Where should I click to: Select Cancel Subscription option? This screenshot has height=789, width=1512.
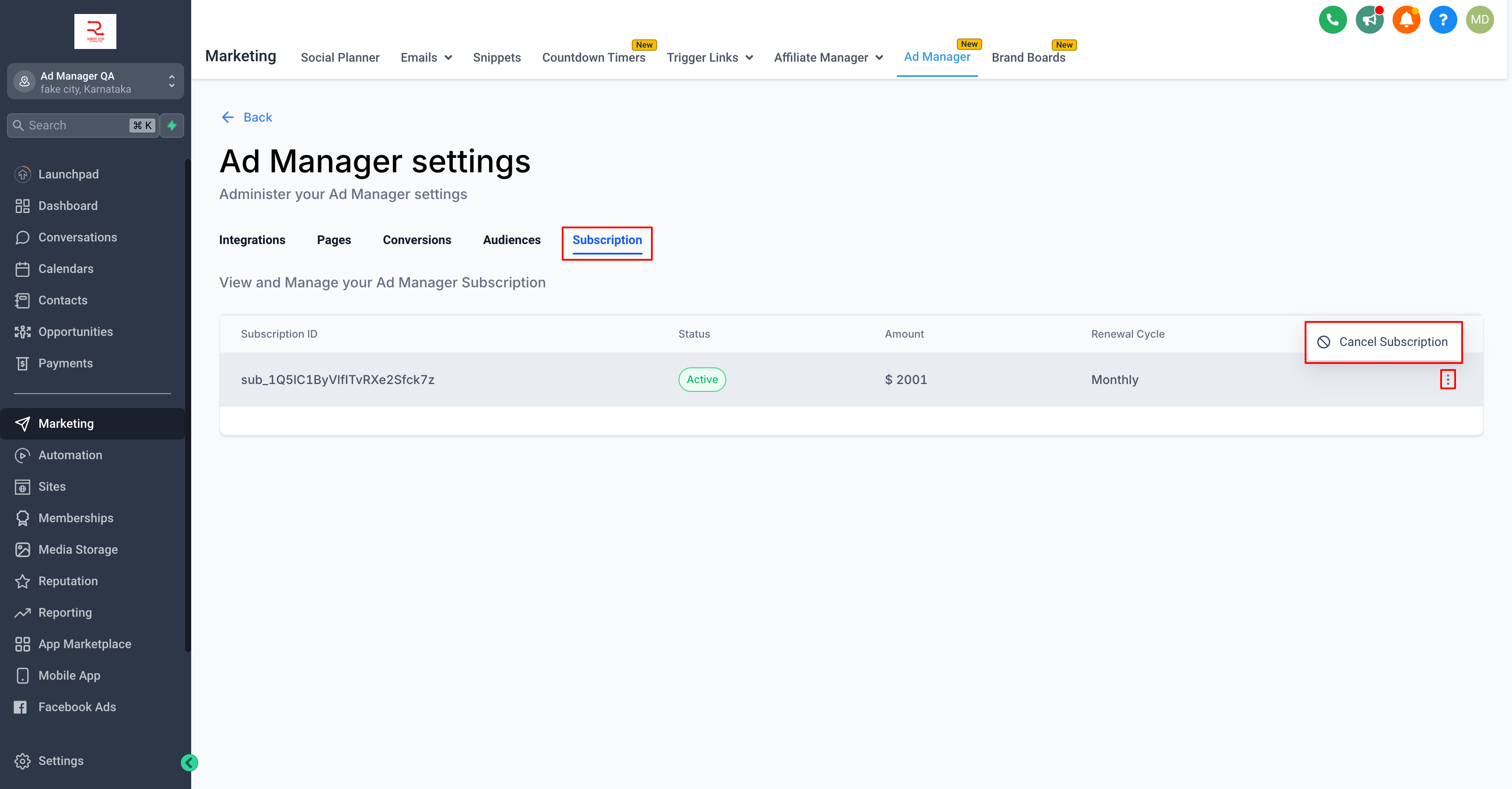coord(1383,342)
